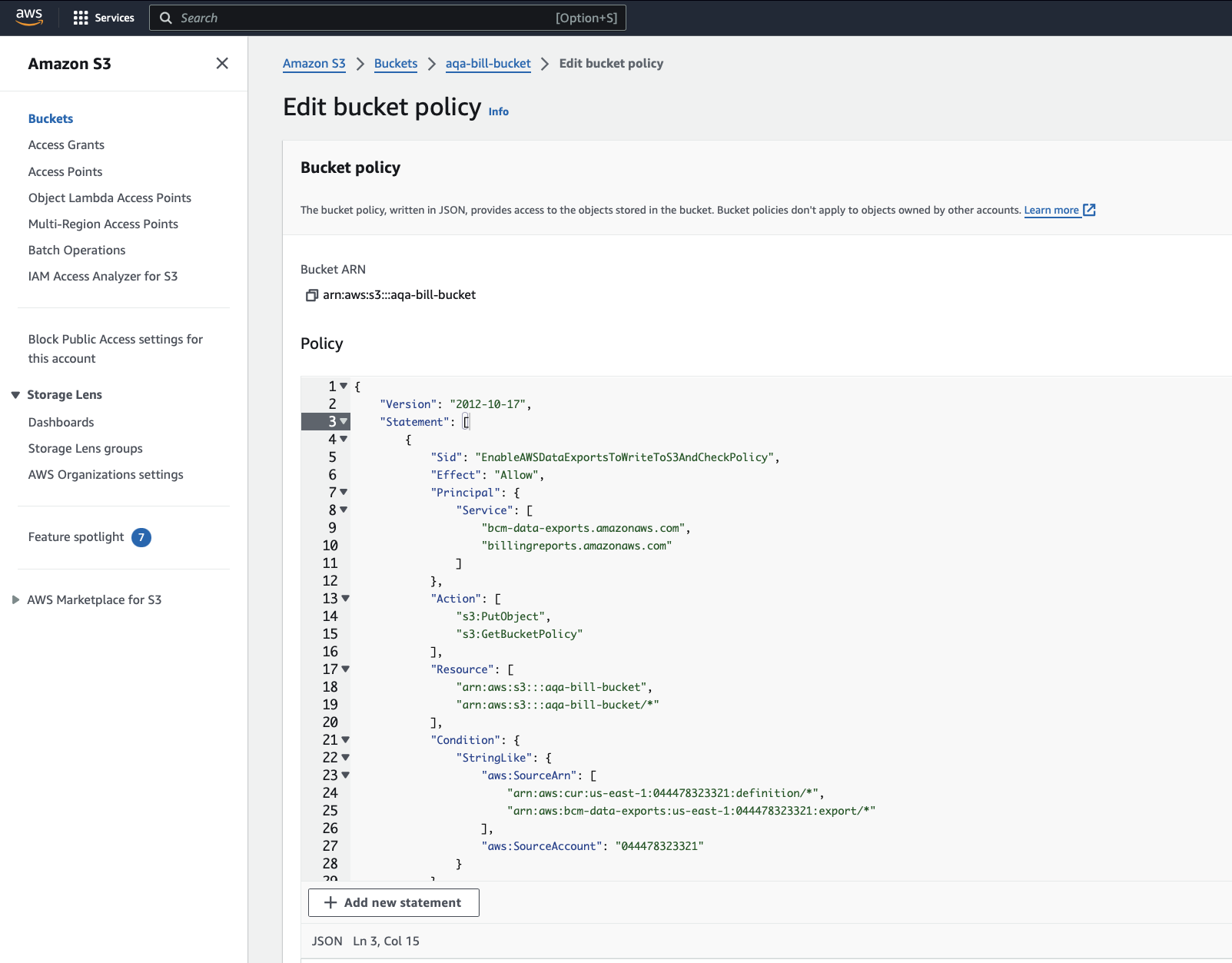The image size is (1232, 963).
Task: Open Batch Operations in the sidebar
Action: tap(77, 251)
